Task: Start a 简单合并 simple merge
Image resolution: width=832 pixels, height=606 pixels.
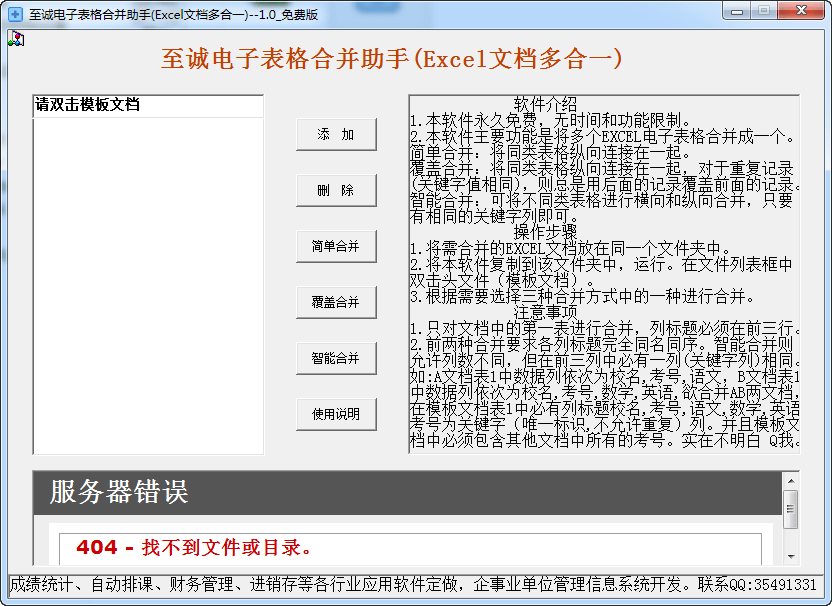Action: [x=336, y=246]
